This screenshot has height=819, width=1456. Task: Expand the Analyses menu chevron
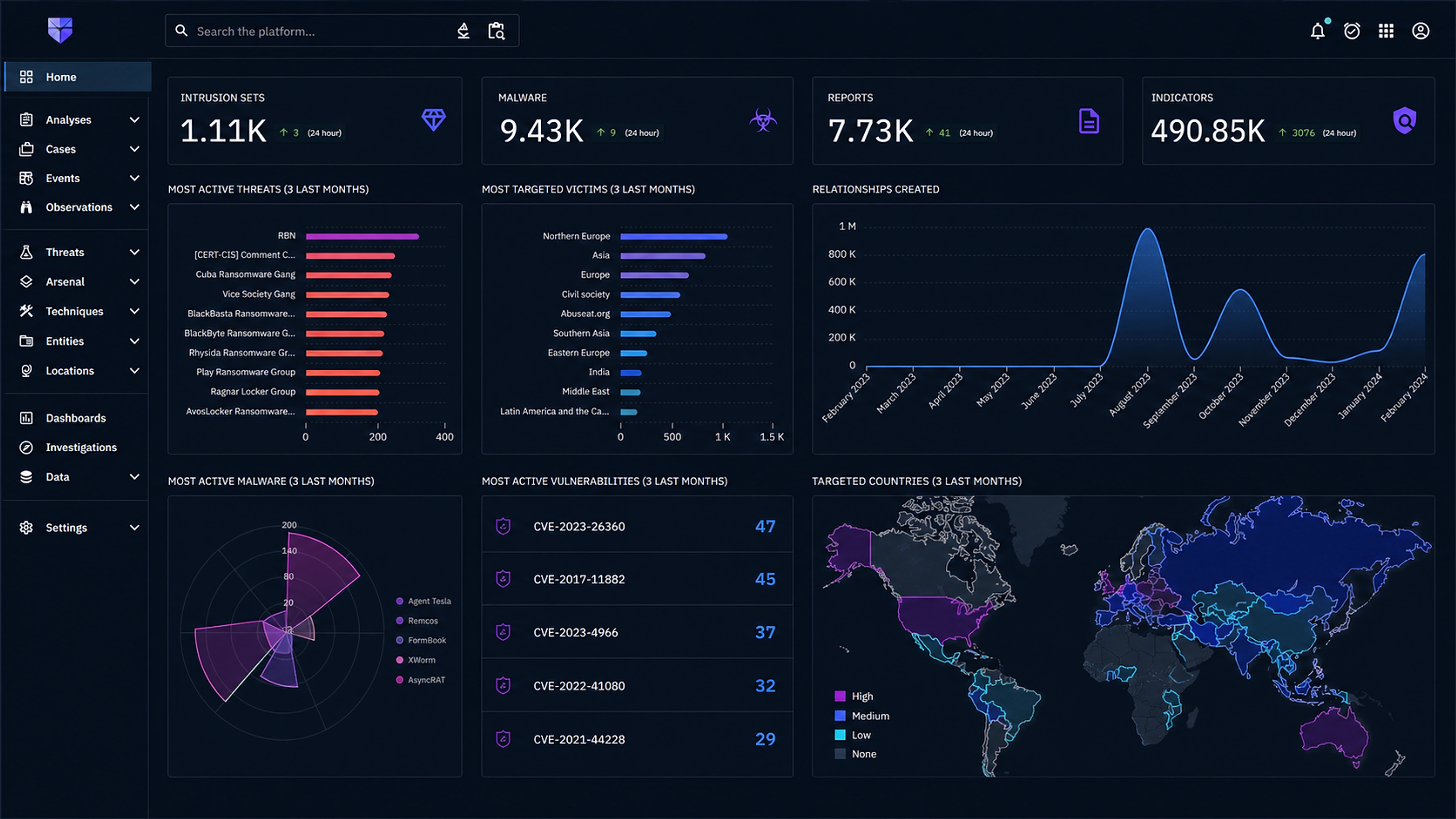tap(135, 120)
